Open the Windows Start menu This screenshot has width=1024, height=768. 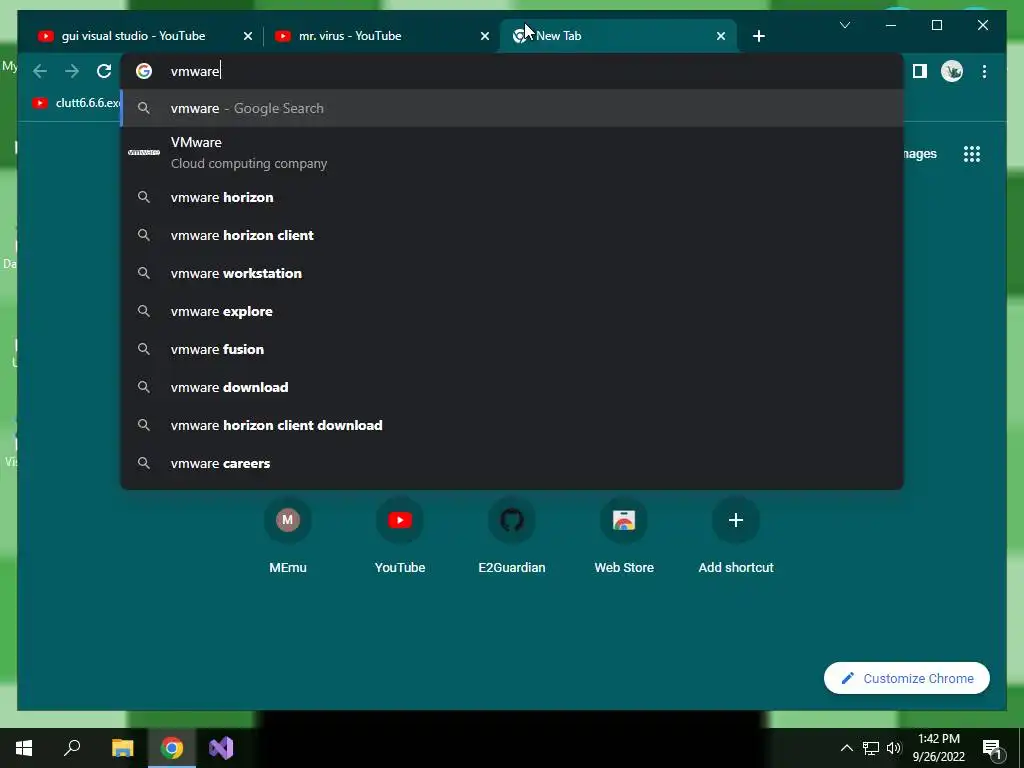24,748
